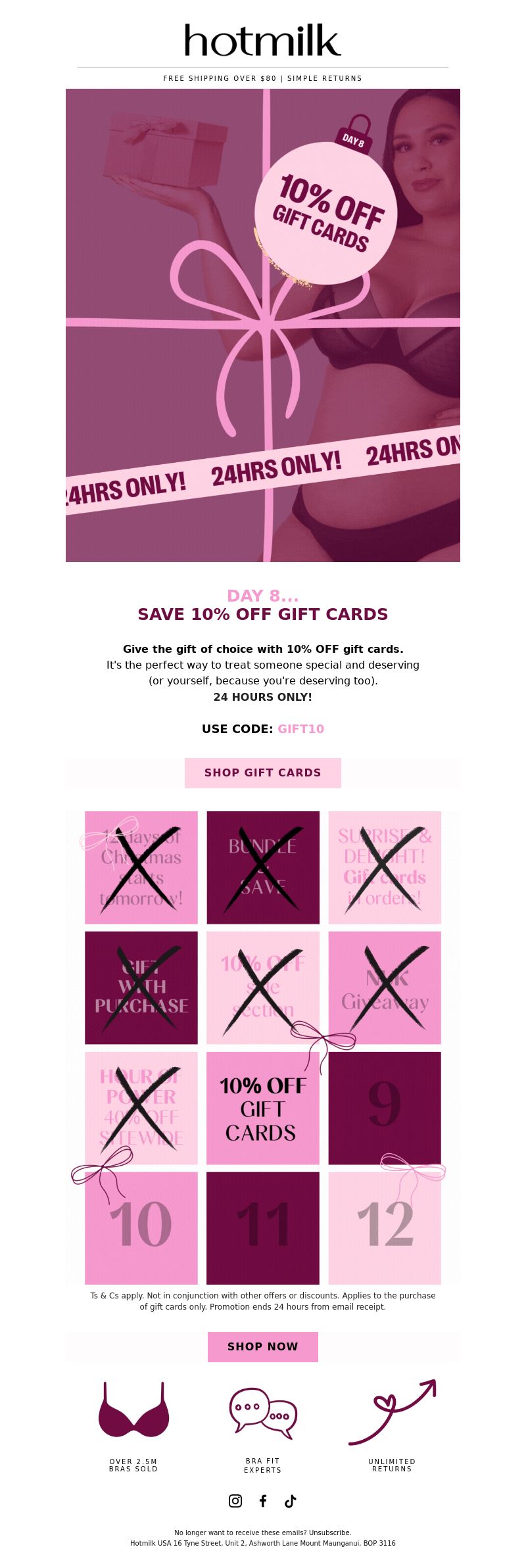Click the Unsubscribe link
The width and height of the screenshot is (526, 1568).
(x=329, y=1532)
